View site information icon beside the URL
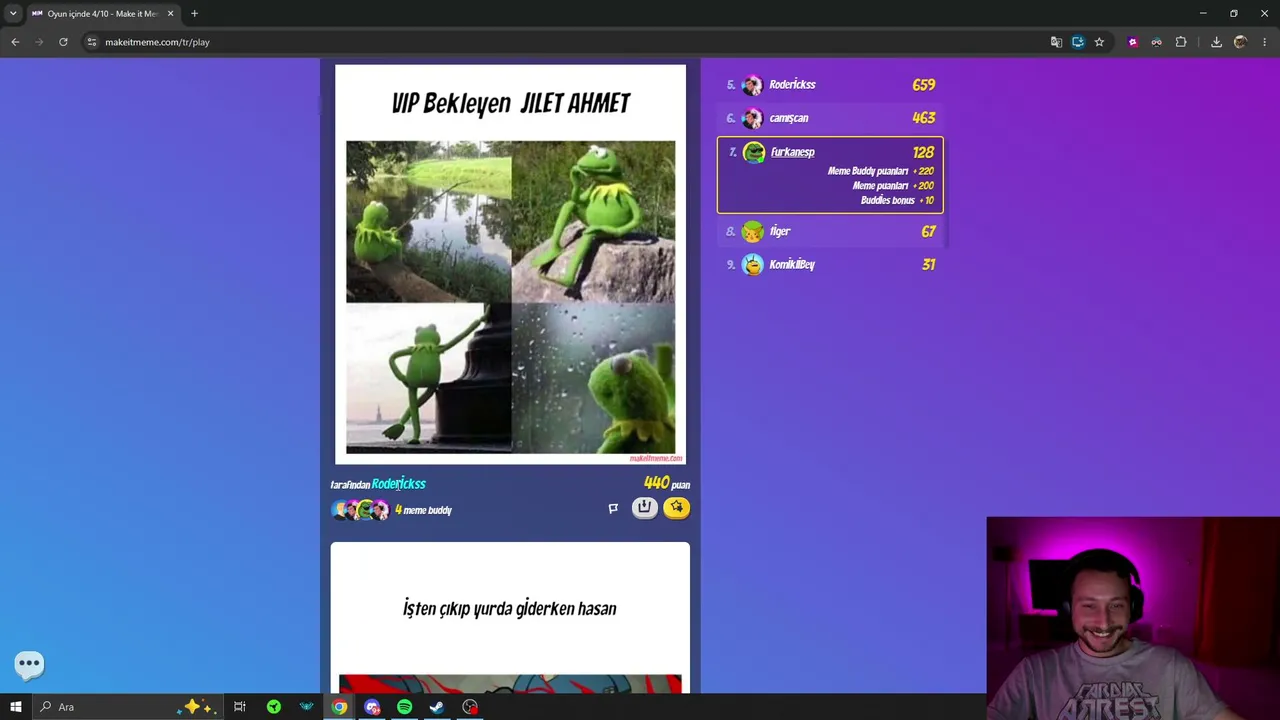 pos(92,42)
